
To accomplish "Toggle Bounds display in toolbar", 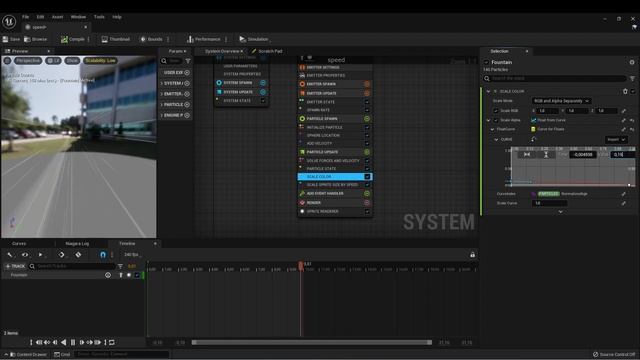I will (151, 39).
